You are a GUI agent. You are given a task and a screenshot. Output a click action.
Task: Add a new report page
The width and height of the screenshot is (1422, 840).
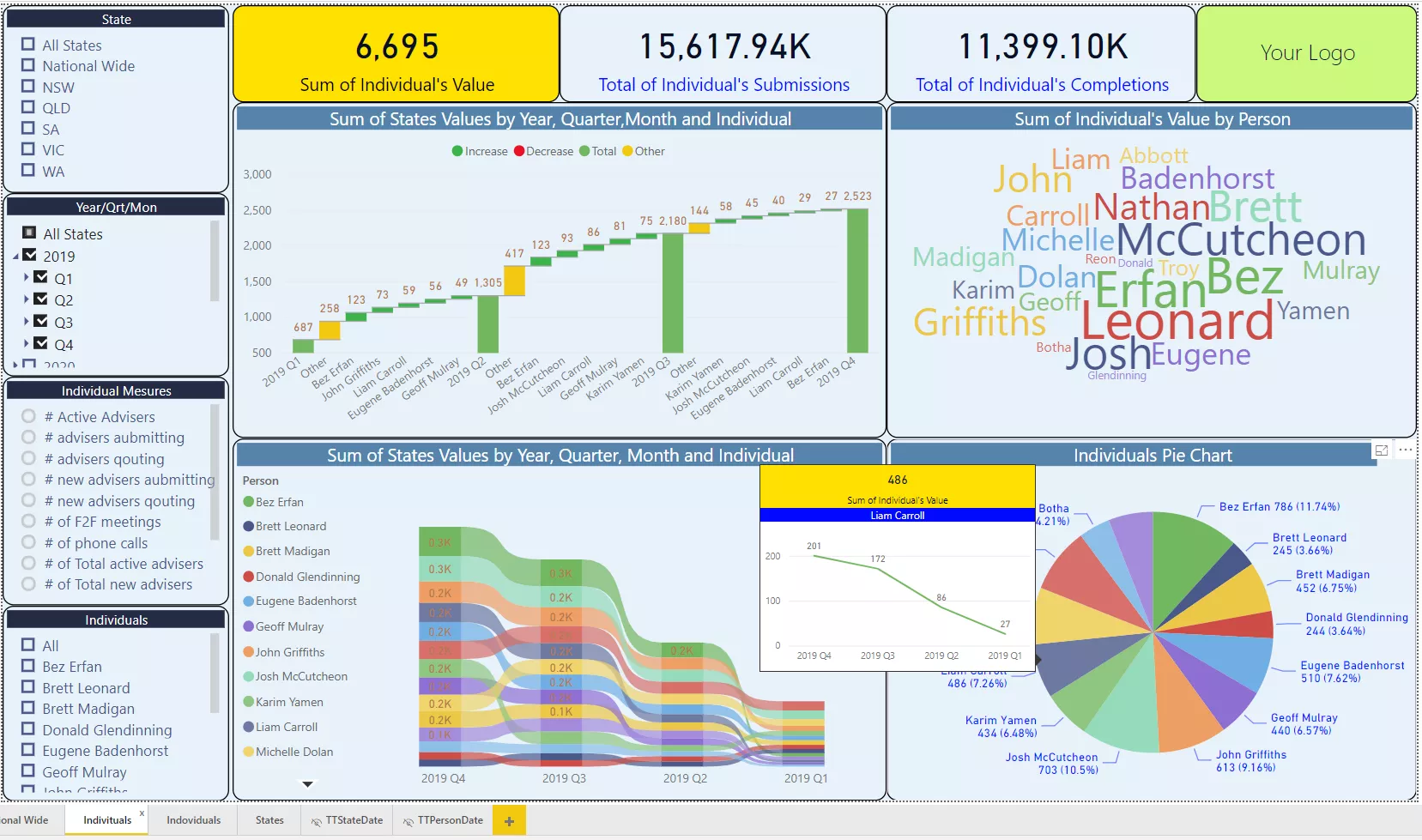[509, 821]
